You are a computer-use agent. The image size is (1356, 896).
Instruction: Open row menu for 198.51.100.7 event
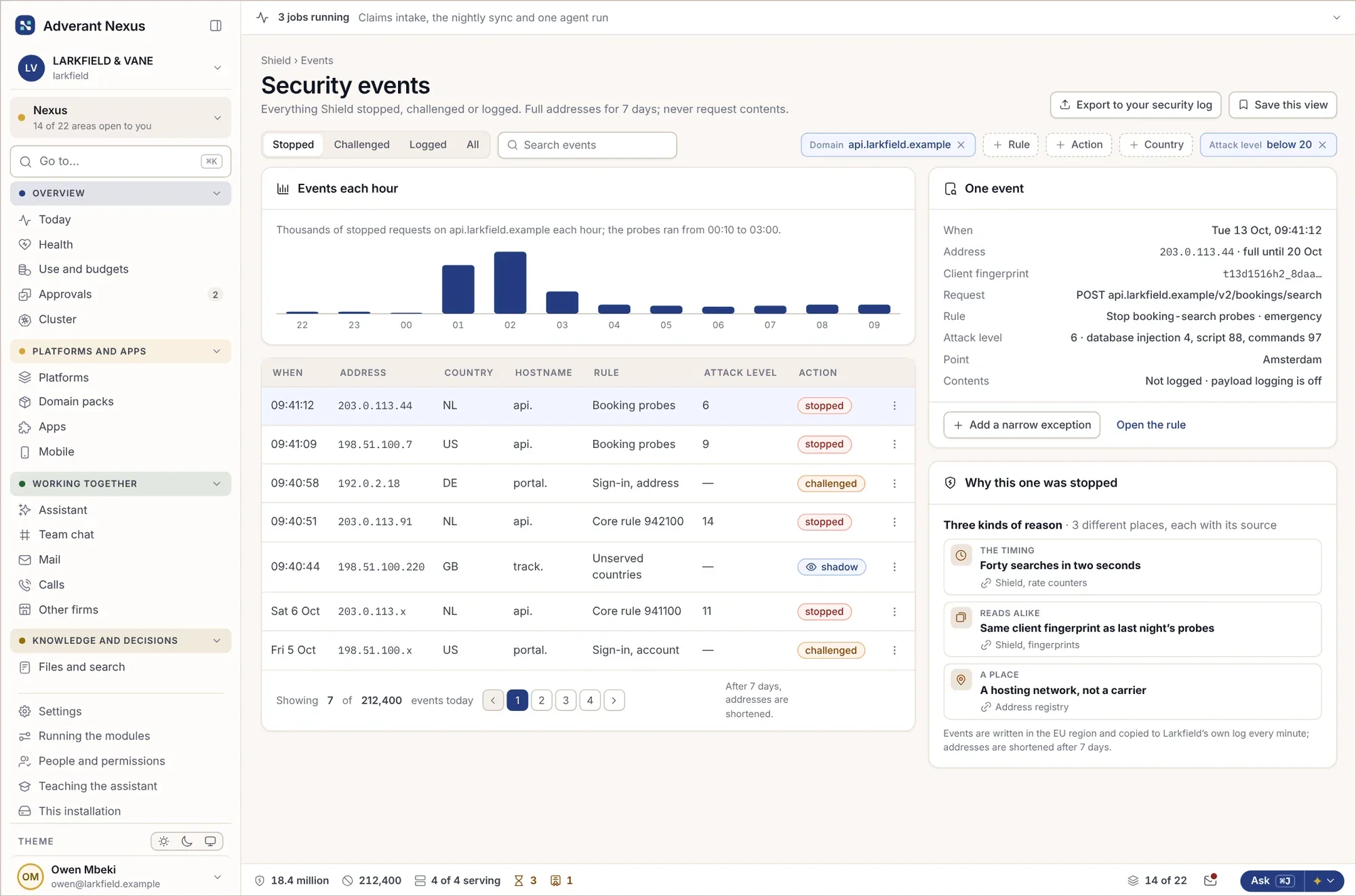tap(894, 445)
